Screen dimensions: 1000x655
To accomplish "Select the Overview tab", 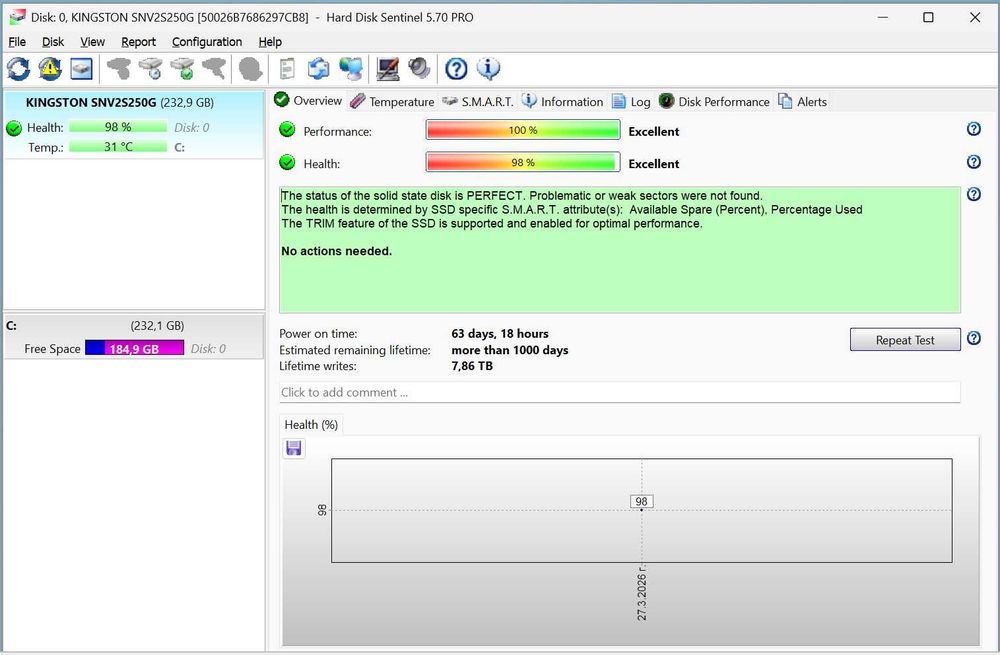I will coord(309,101).
